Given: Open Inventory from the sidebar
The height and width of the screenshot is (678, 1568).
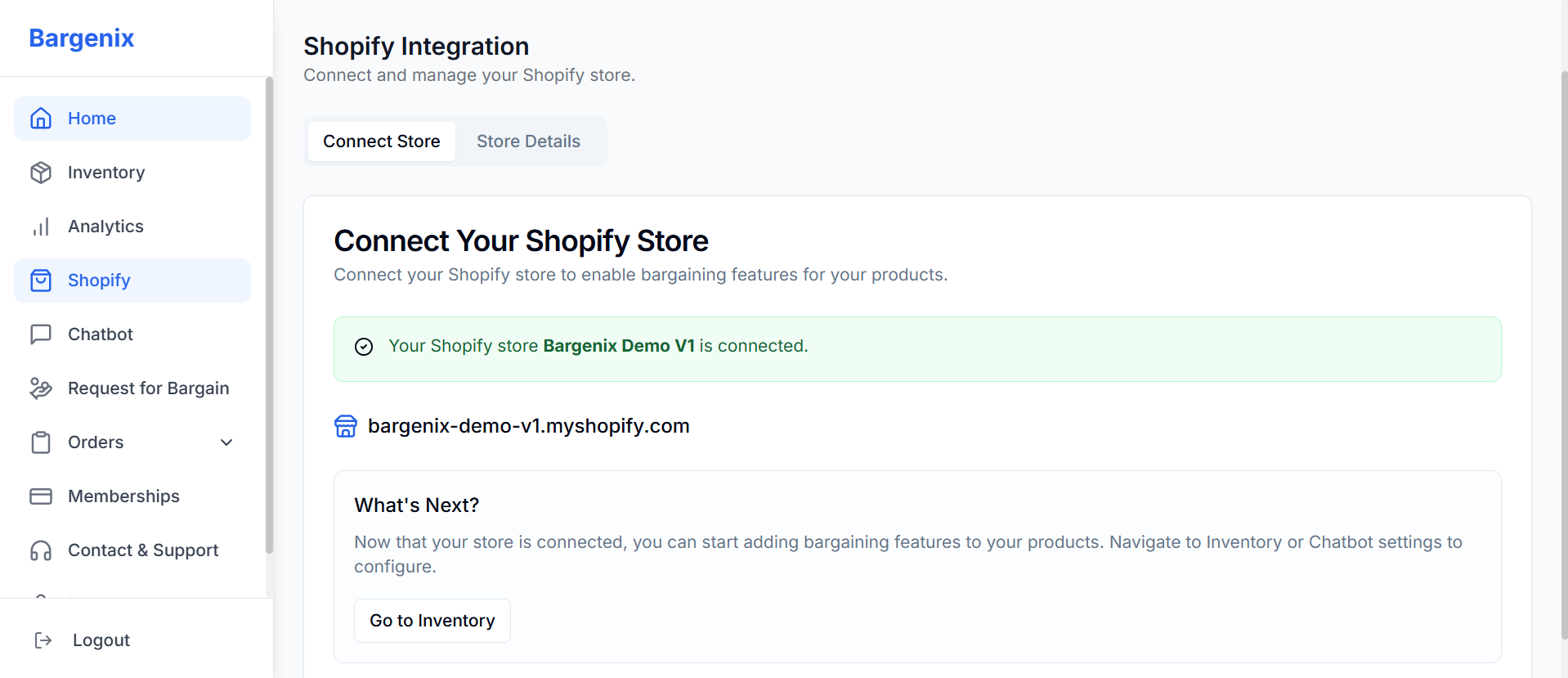Looking at the screenshot, I should coord(132,173).
